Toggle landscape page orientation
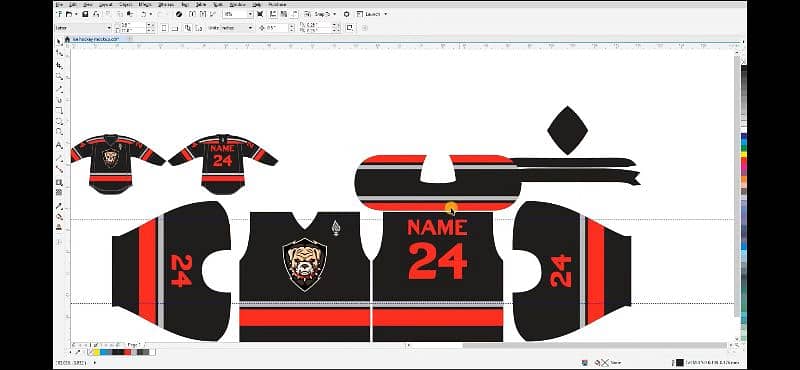The image size is (800, 370). (176, 28)
